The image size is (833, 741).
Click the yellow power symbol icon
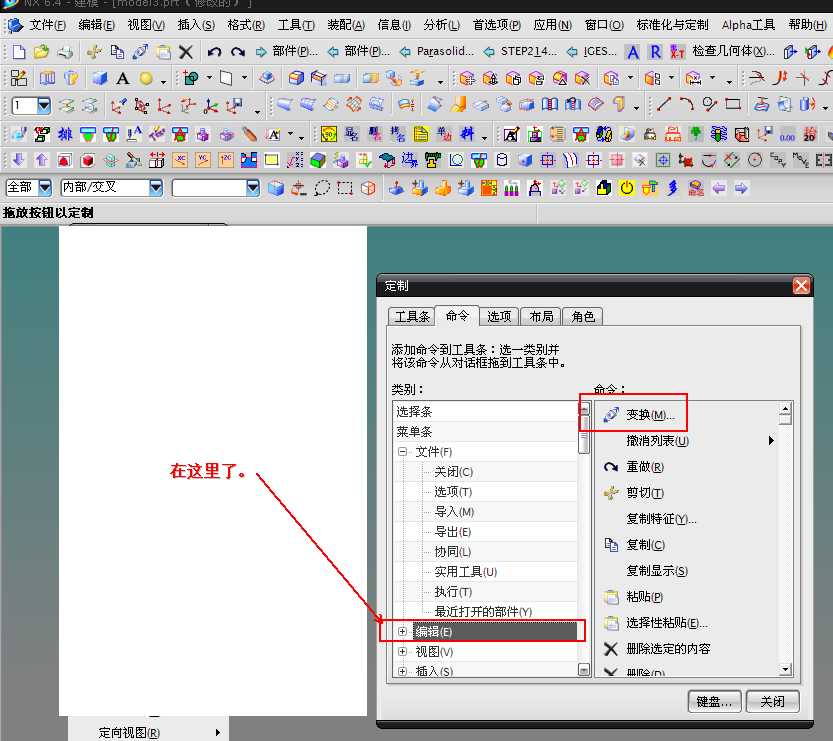(627, 188)
